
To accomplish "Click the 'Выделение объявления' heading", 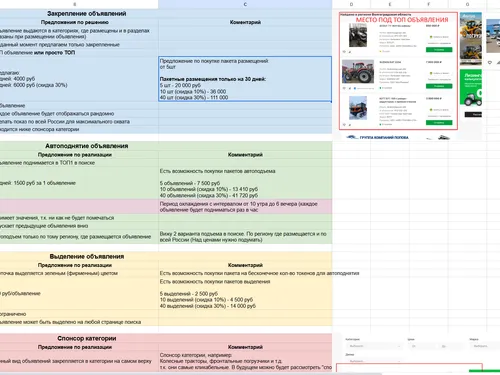I will pyautogui.click(x=87, y=256).
